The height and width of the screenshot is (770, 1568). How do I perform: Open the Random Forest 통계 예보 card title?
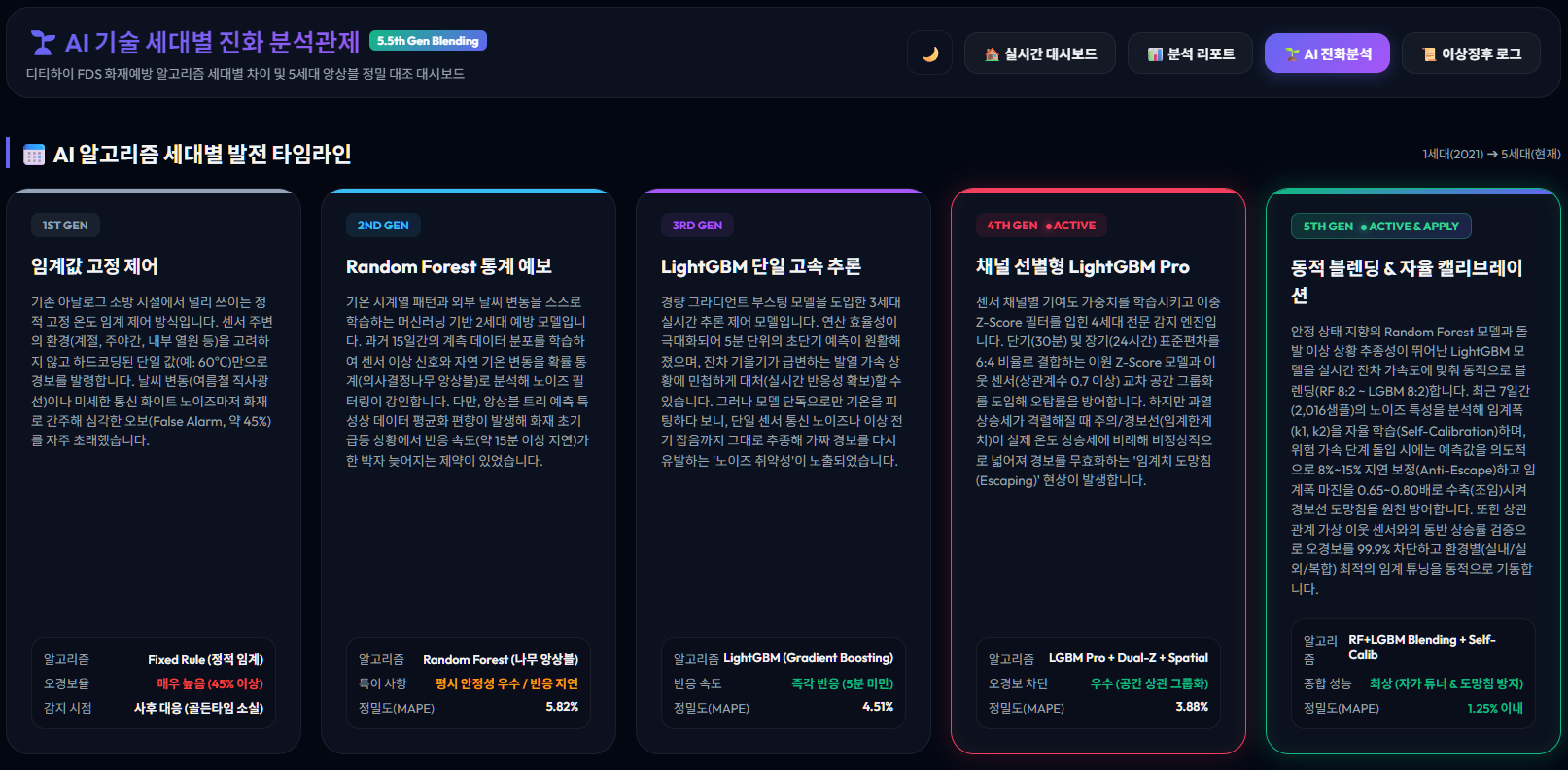[449, 266]
